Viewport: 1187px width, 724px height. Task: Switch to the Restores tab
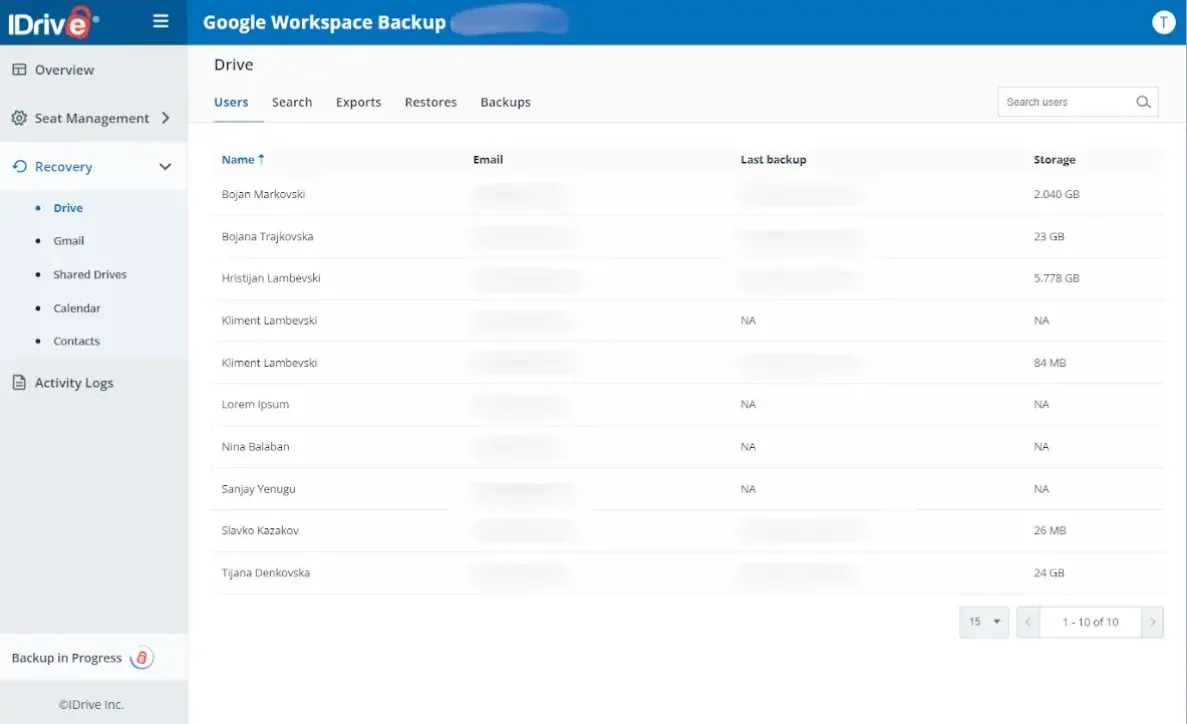[431, 102]
